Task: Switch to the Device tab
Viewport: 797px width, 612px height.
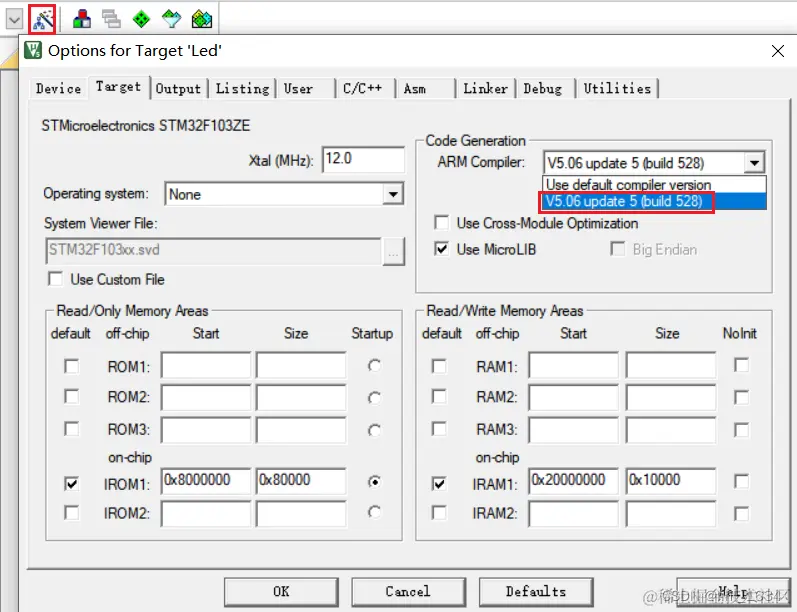Action: point(58,88)
